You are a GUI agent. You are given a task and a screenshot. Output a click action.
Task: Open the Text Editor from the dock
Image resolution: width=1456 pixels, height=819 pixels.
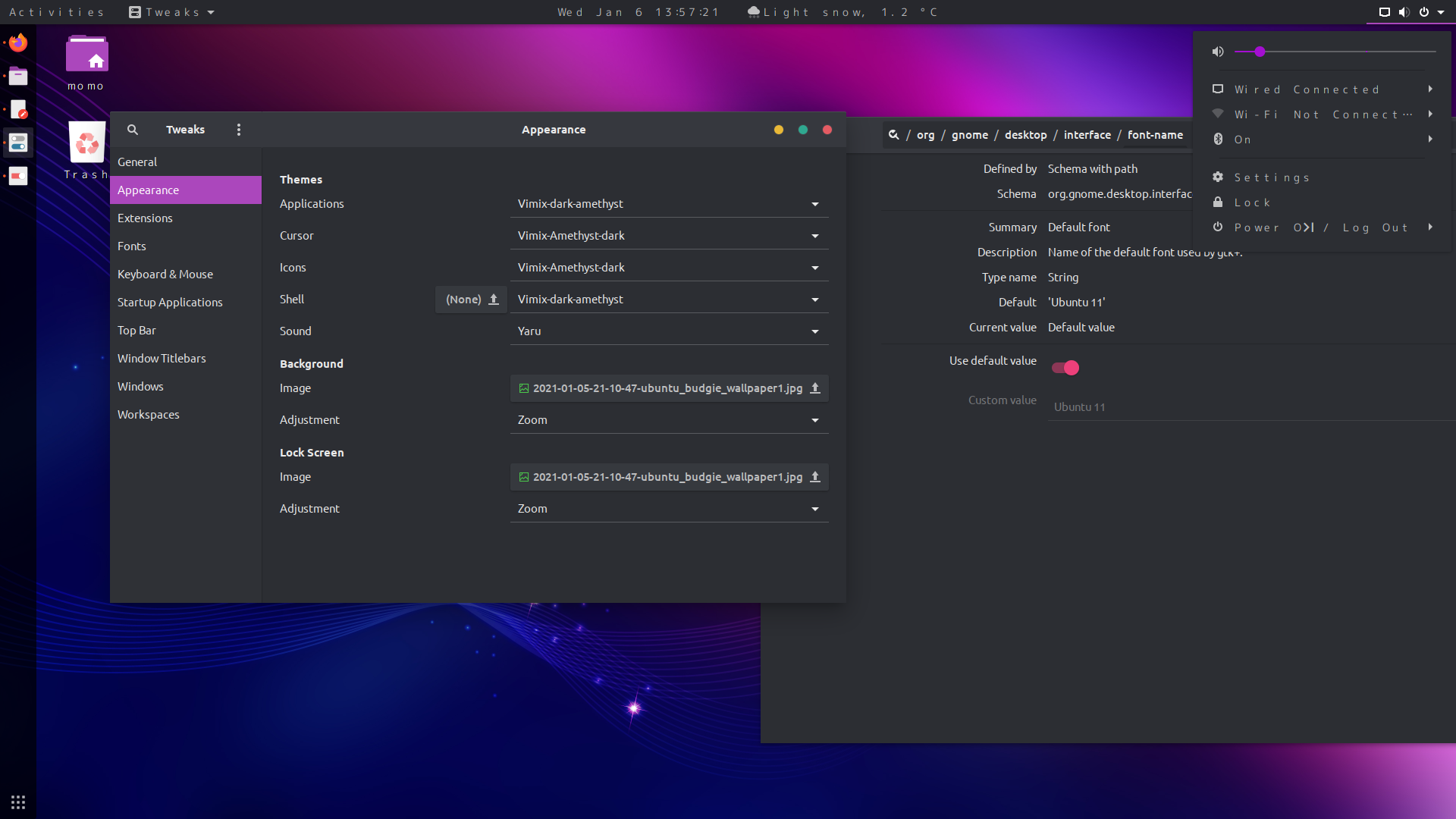tap(17, 109)
